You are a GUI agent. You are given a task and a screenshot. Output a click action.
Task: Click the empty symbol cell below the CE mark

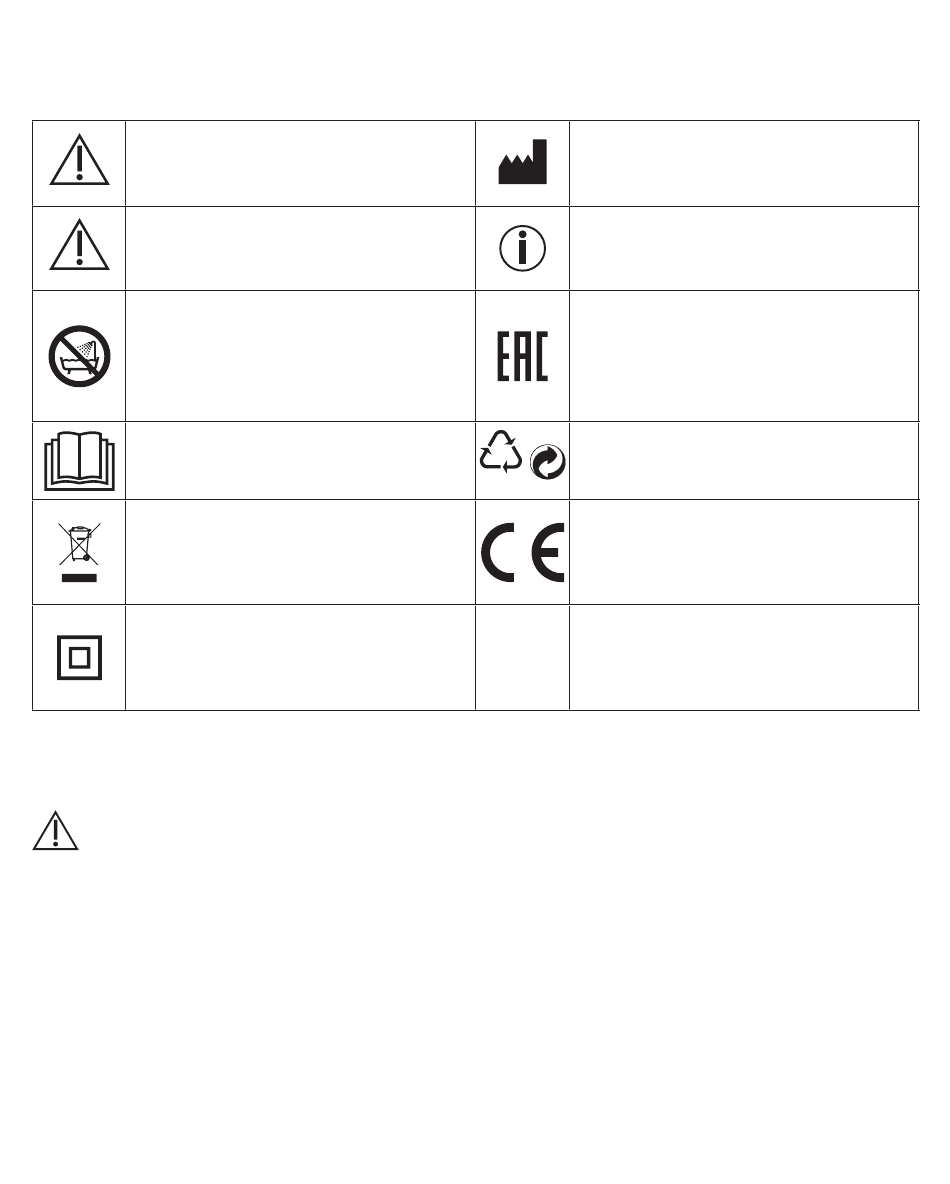523,658
